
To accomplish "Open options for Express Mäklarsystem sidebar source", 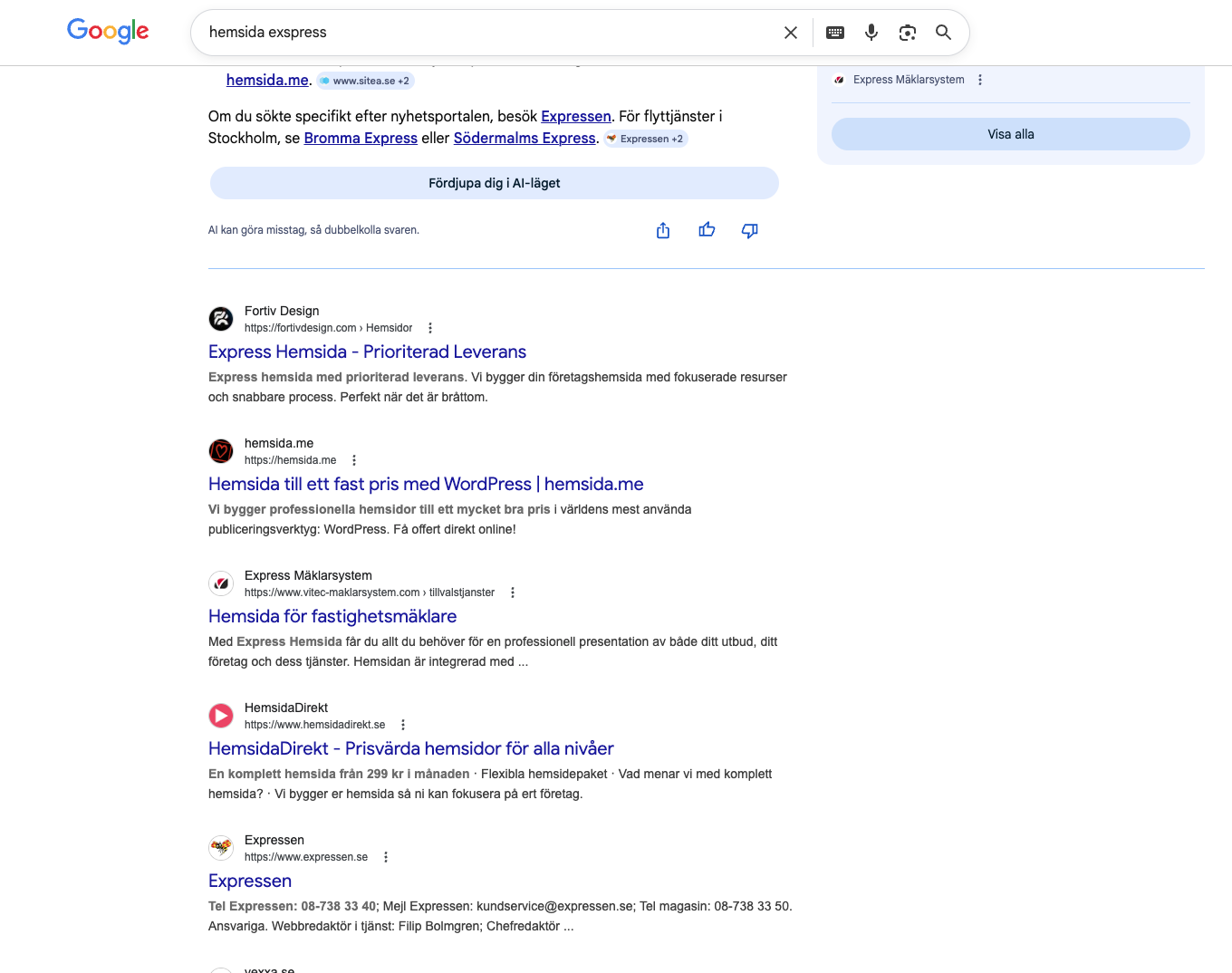I will pos(980,80).
